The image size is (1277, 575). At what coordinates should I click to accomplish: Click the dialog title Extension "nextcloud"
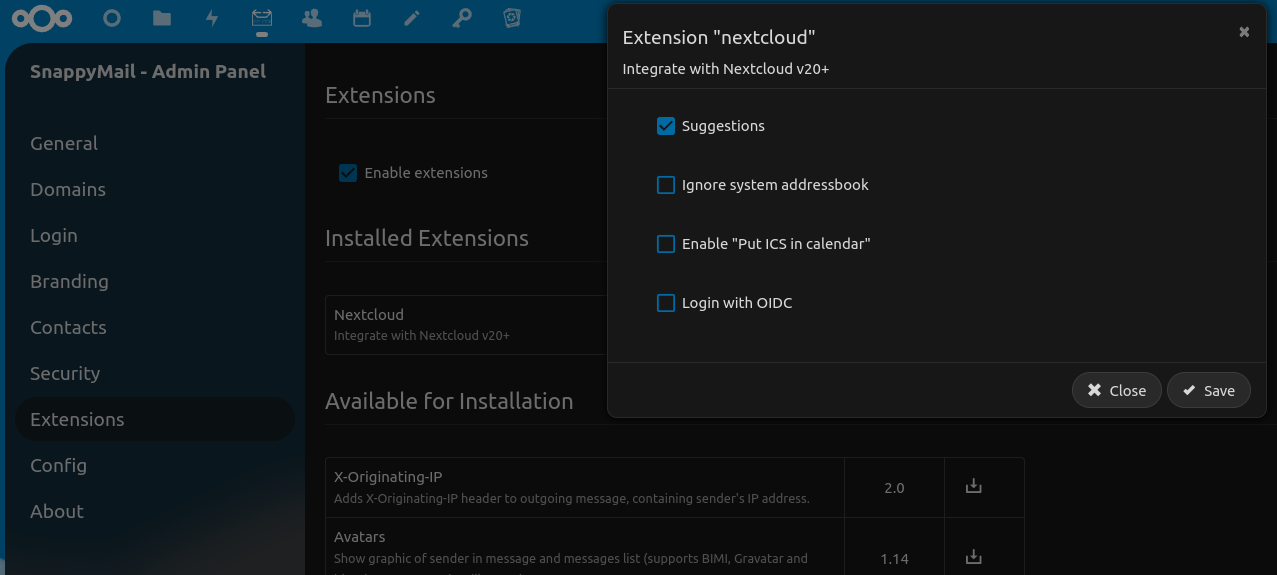pyautogui.click(x=719, y=37)
